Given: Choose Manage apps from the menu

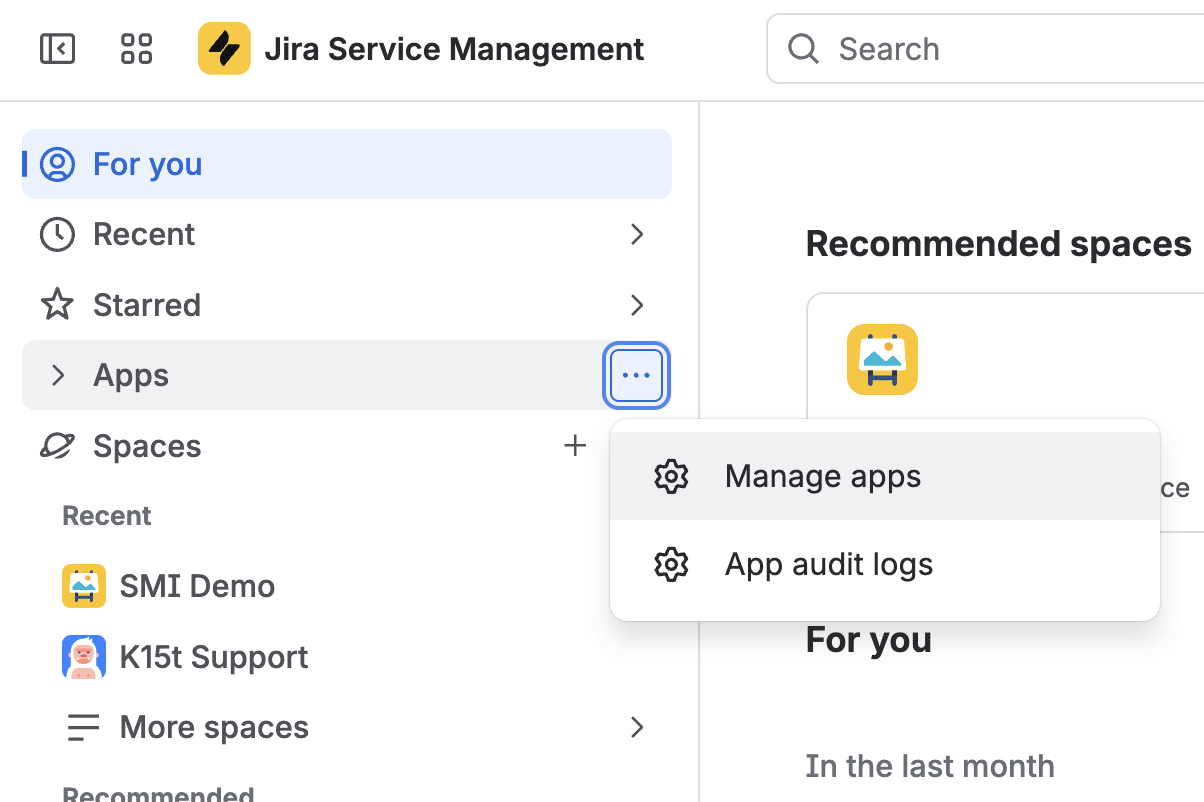Looking at the screenshot, I should coord(885,476).
